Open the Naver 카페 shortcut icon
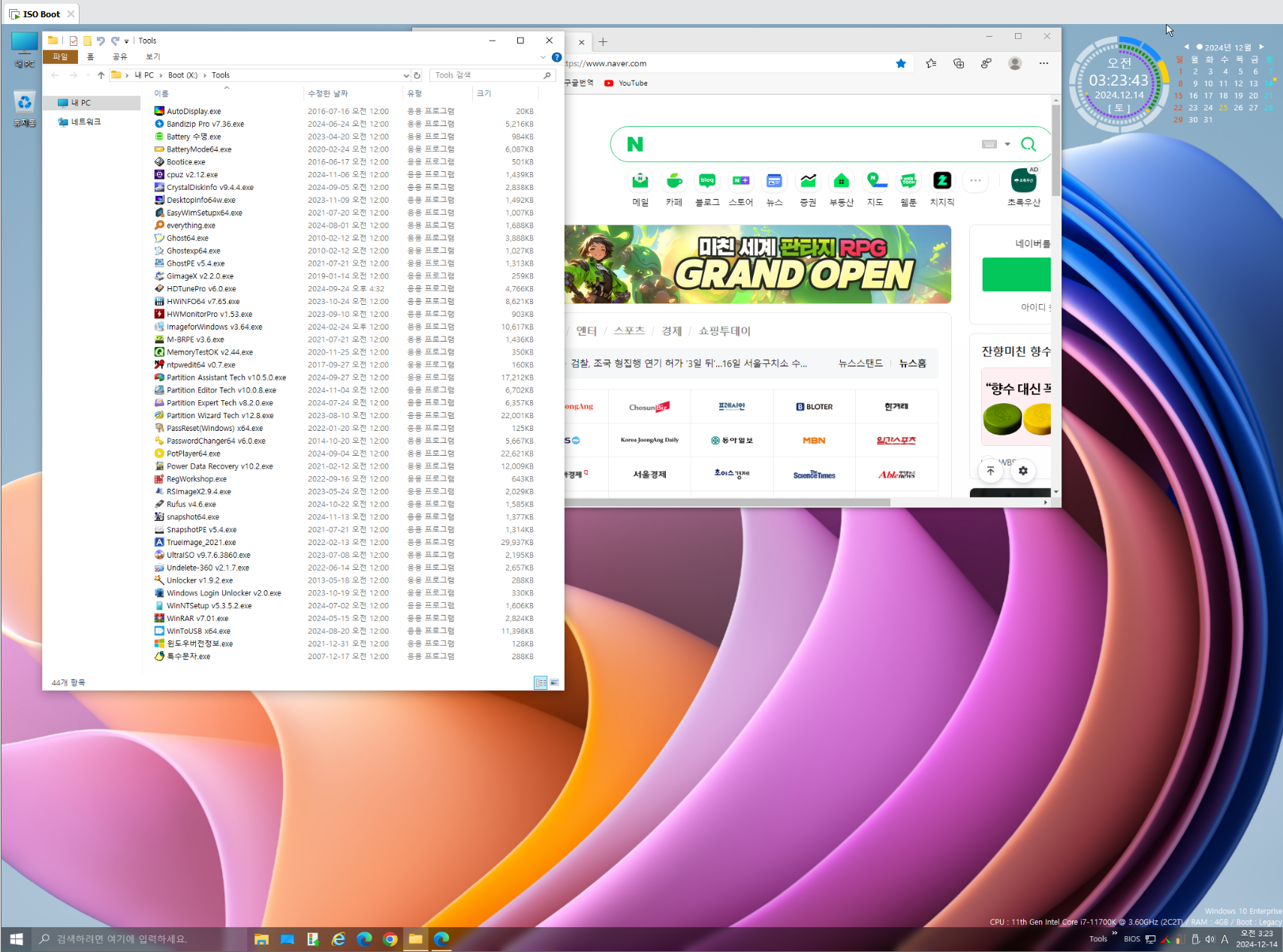The width and height of the screenshot is (1283, 952). point(674,181)
